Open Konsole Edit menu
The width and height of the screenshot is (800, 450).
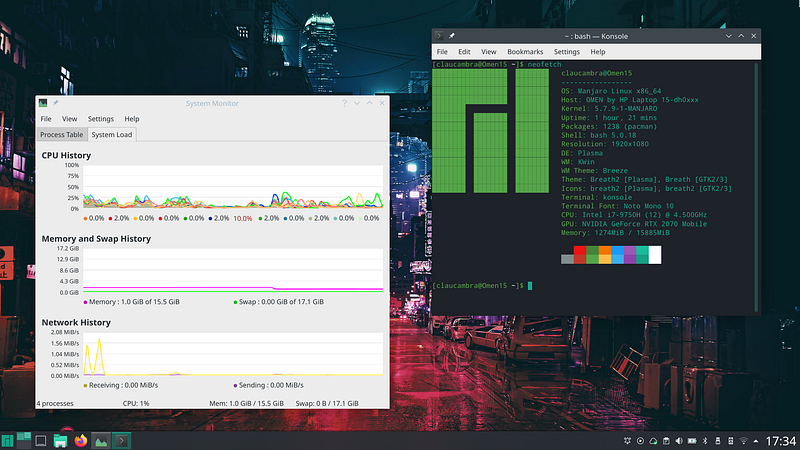tap(464, 52)
